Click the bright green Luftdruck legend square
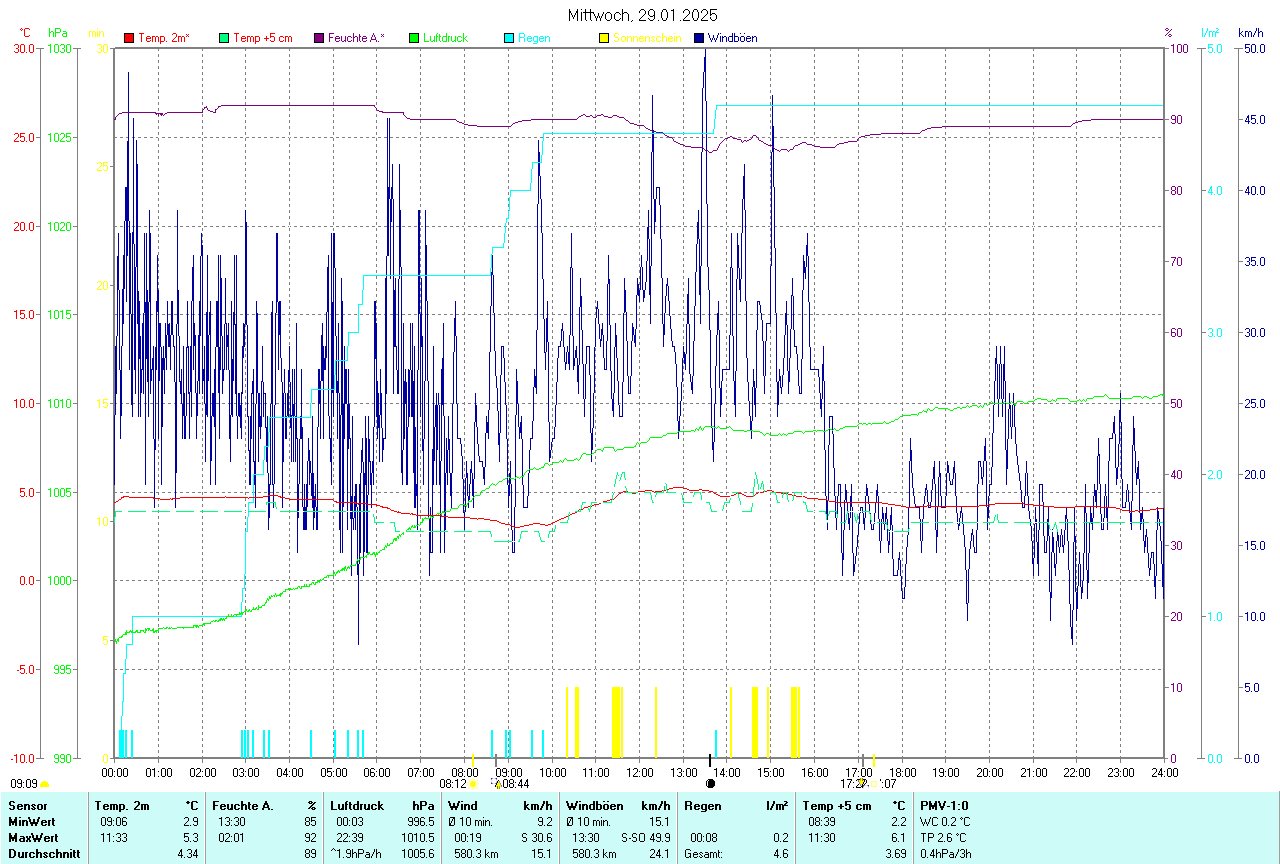This screenshot has height=864, width=1280. (x=413, y=38)
